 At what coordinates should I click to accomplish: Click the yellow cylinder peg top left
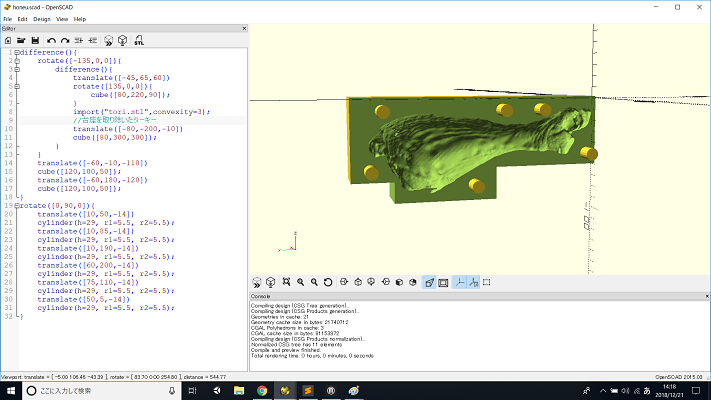coord(382,111)
